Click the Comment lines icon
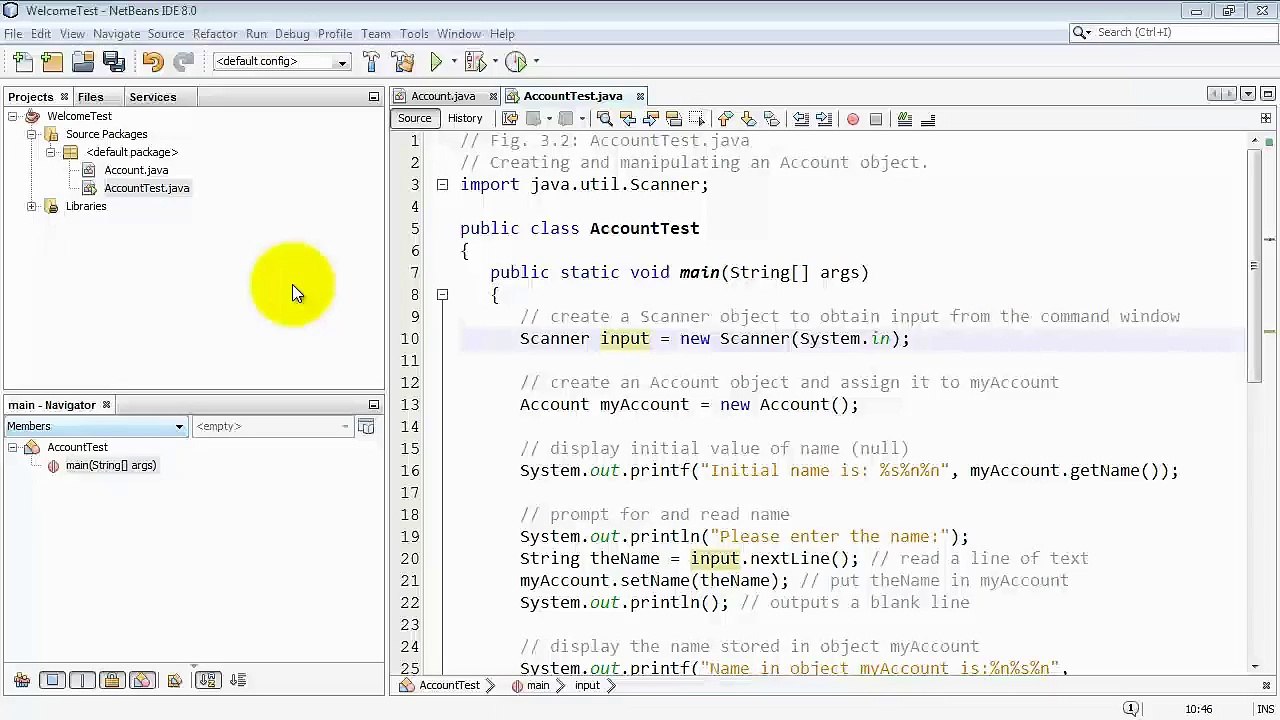The image size is (1280, 720). (905, 119)
